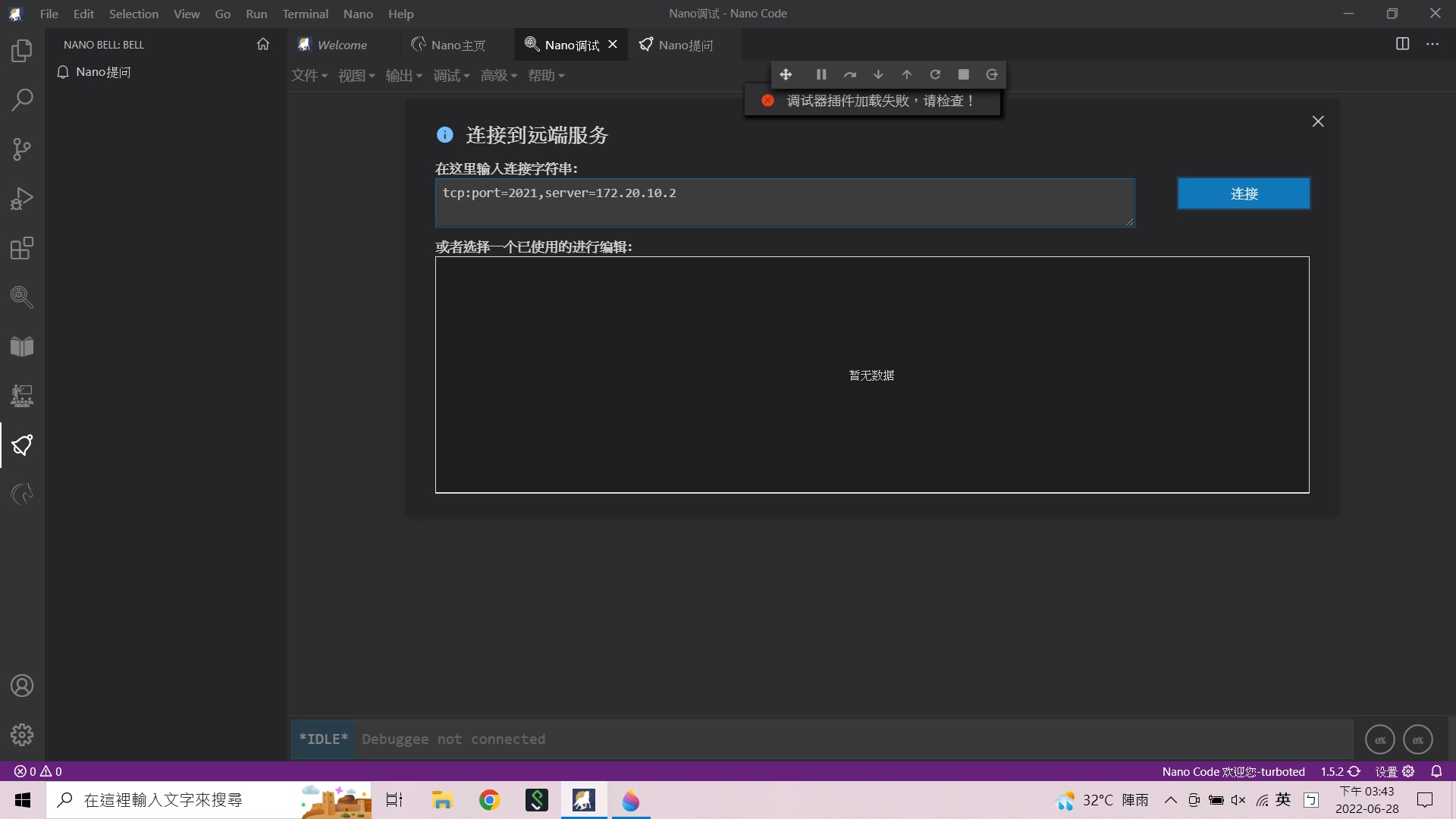Click version 1.5.2 update in status bar
The height and width of the screenshot is (819, 1456).
1341,771
